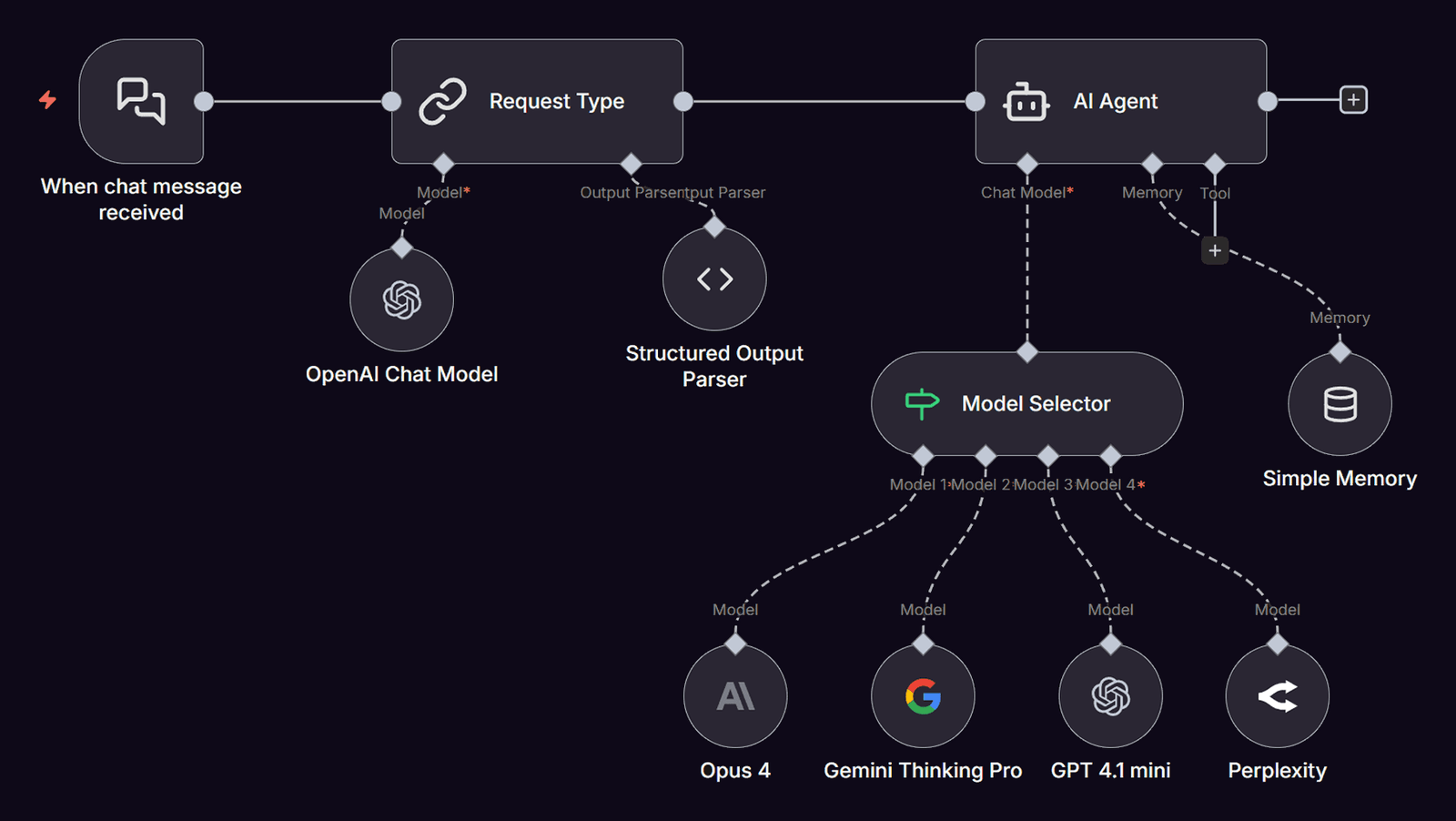Select the Gemini Thinking Pro Google node

click(x=923, y=696)
